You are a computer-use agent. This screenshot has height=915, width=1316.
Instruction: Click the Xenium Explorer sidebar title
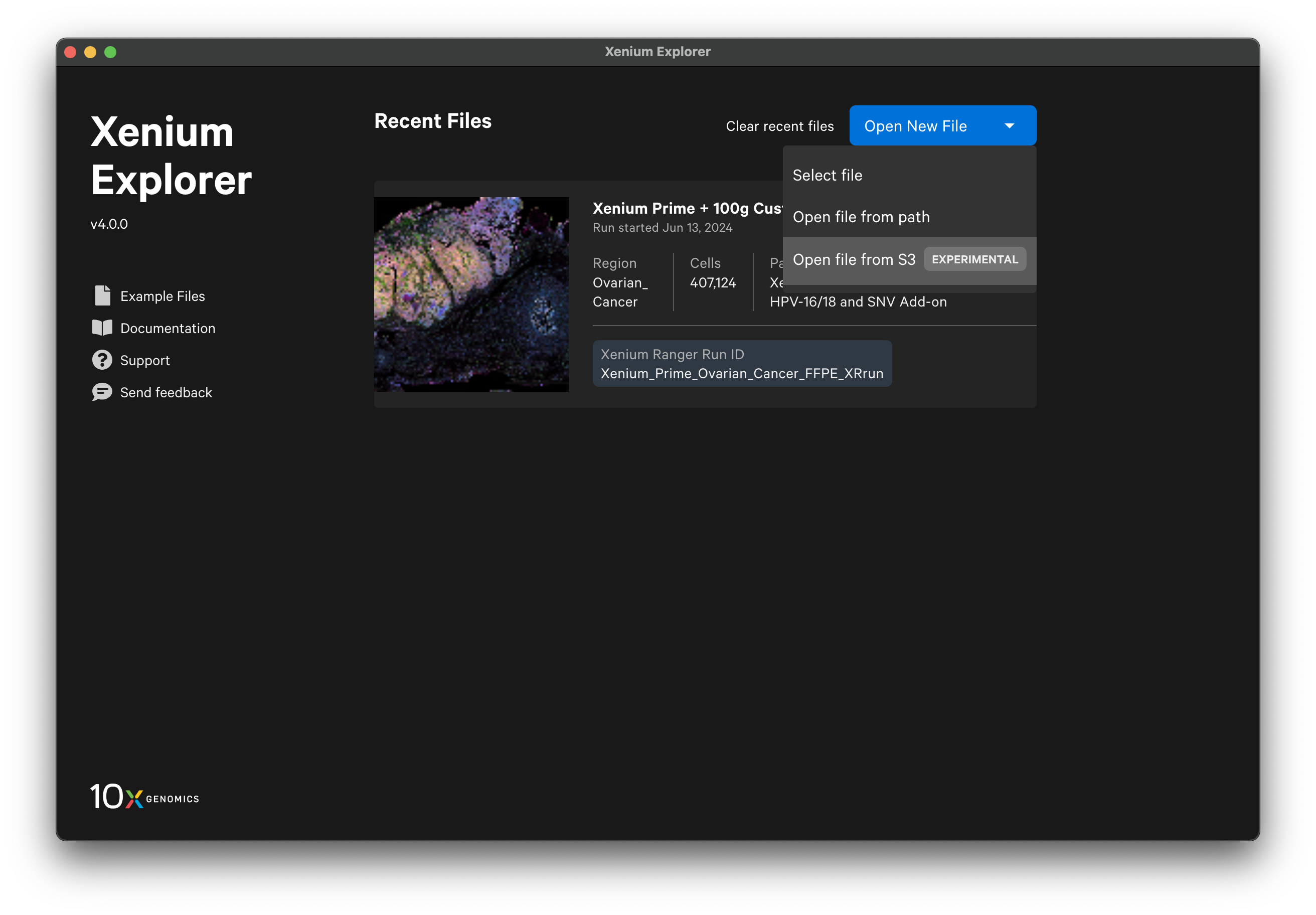tap(171, 156)
